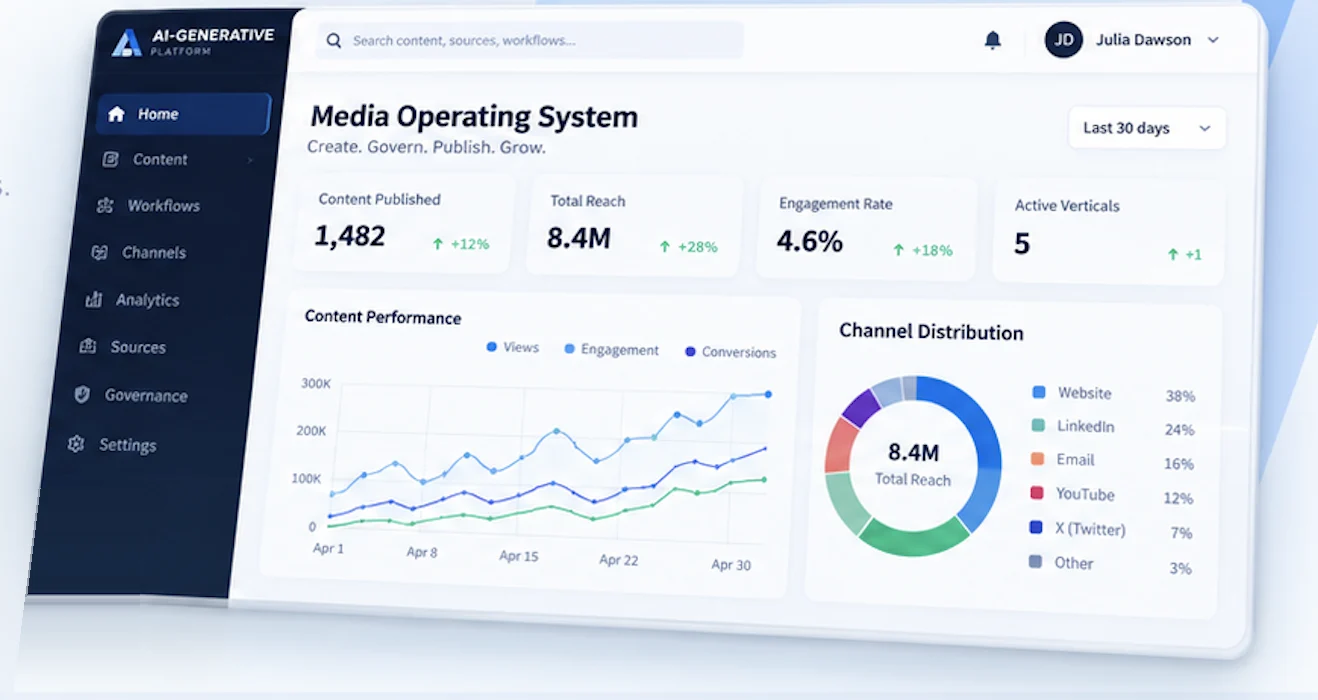Viewport: 1318px width, 700px height.
Task: Click the Media Operating System title
Action: (x=474, y=117)
